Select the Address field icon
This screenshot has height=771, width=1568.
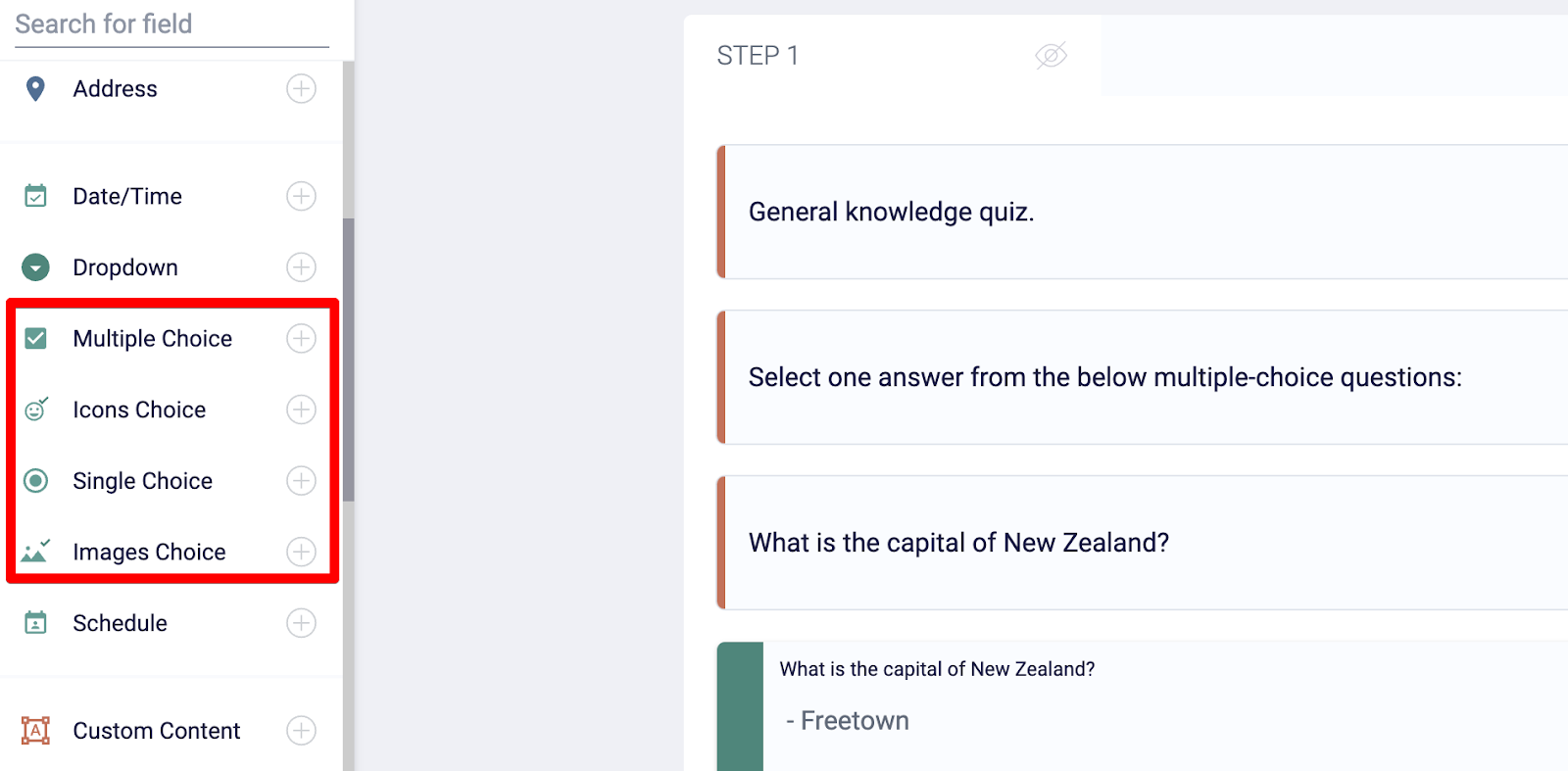[x=35, y=88]
